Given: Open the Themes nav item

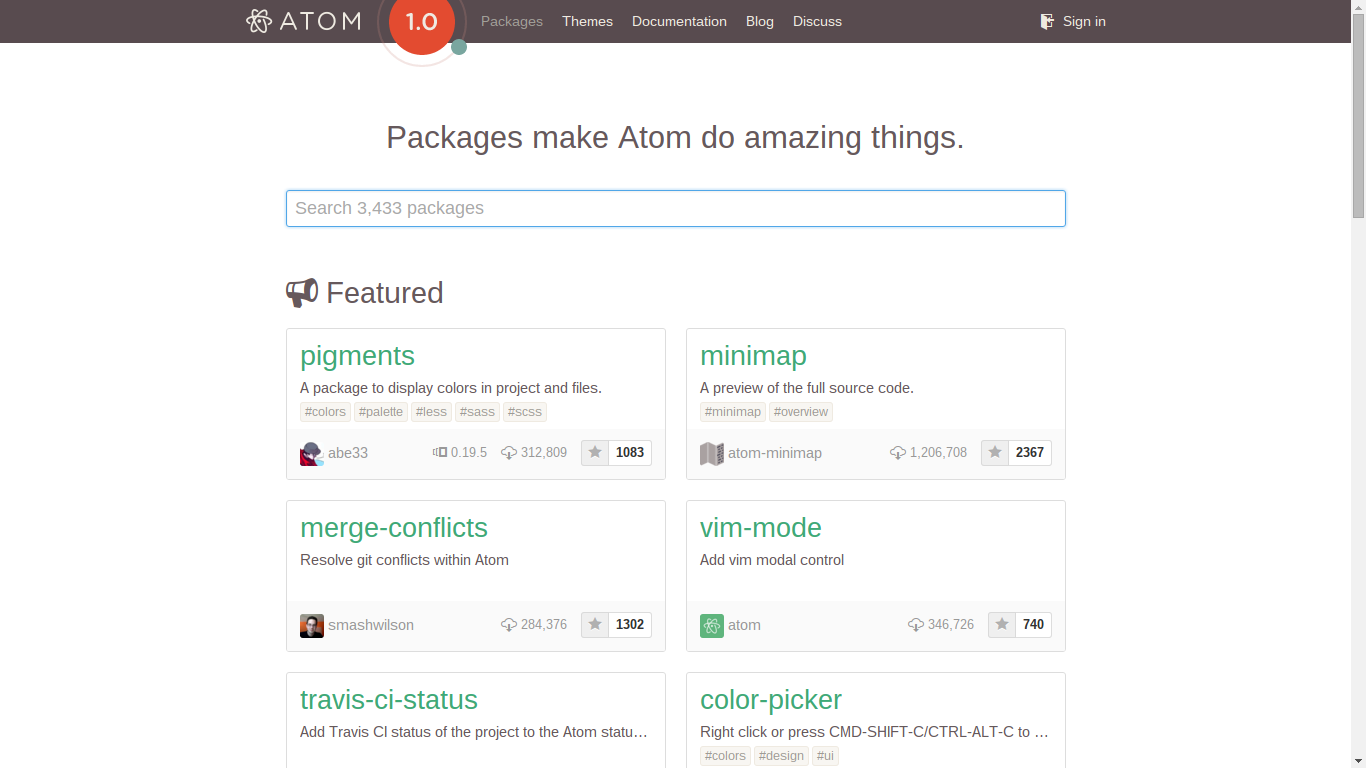Looking at the screenshot, I should click(587, 21).
